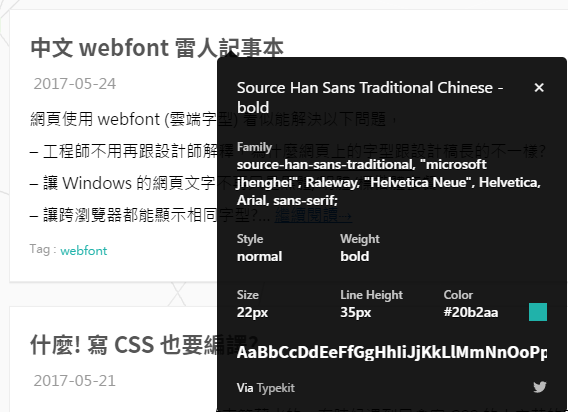
Task: Click the Family label in popup
Action: click(x=254, y=147)
